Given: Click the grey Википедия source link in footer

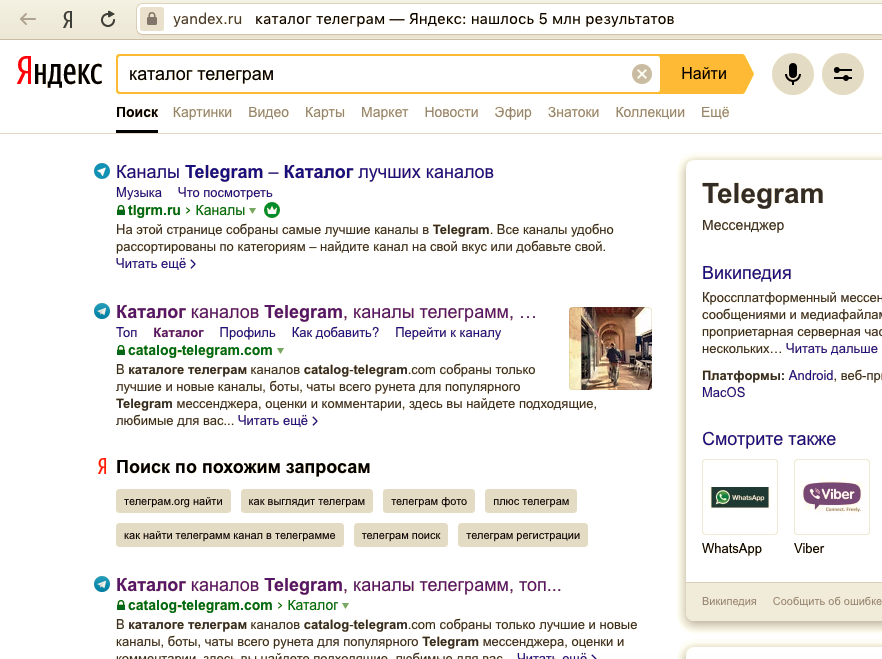Looking at the screenshot, I should (729, 601).
